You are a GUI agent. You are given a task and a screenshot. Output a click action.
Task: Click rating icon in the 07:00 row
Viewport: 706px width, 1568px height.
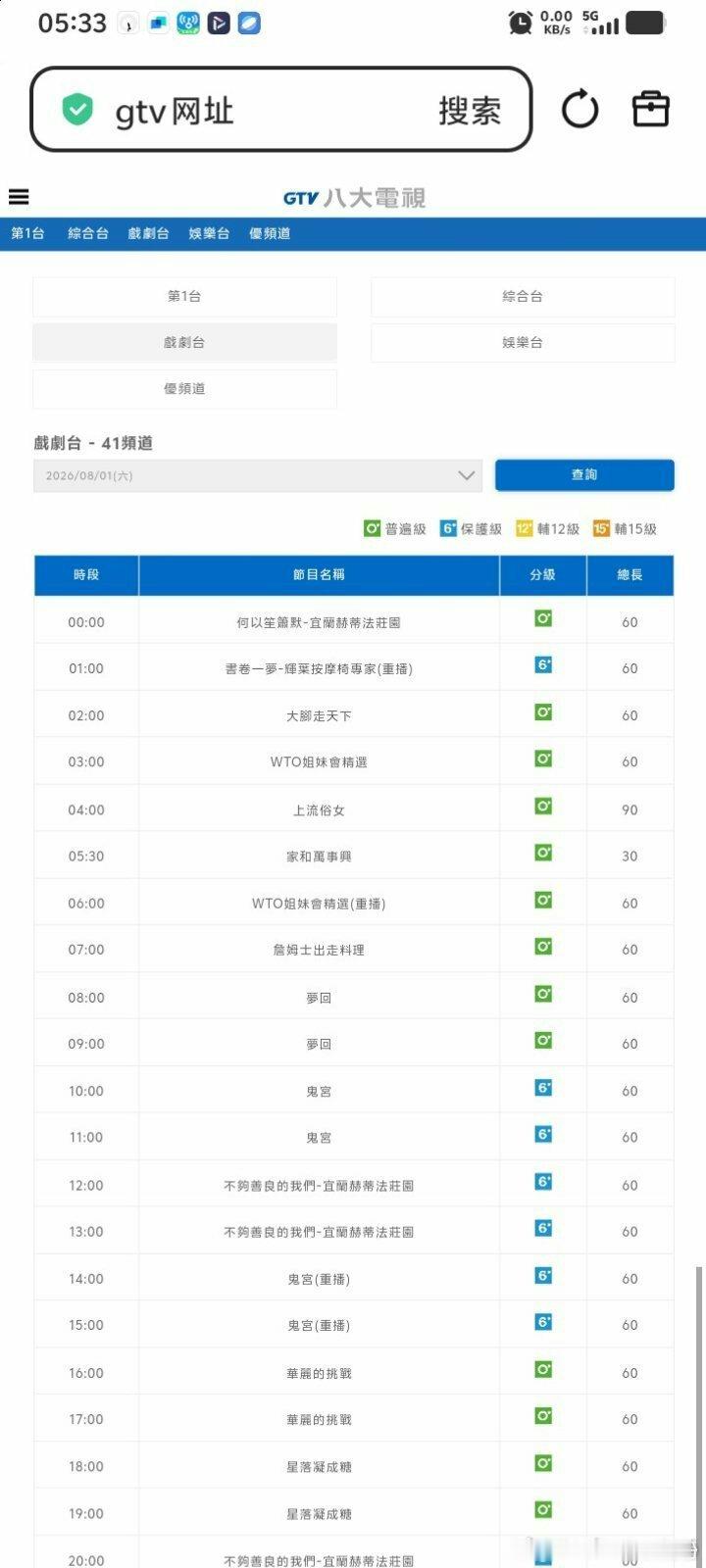[x=543, y=946]
